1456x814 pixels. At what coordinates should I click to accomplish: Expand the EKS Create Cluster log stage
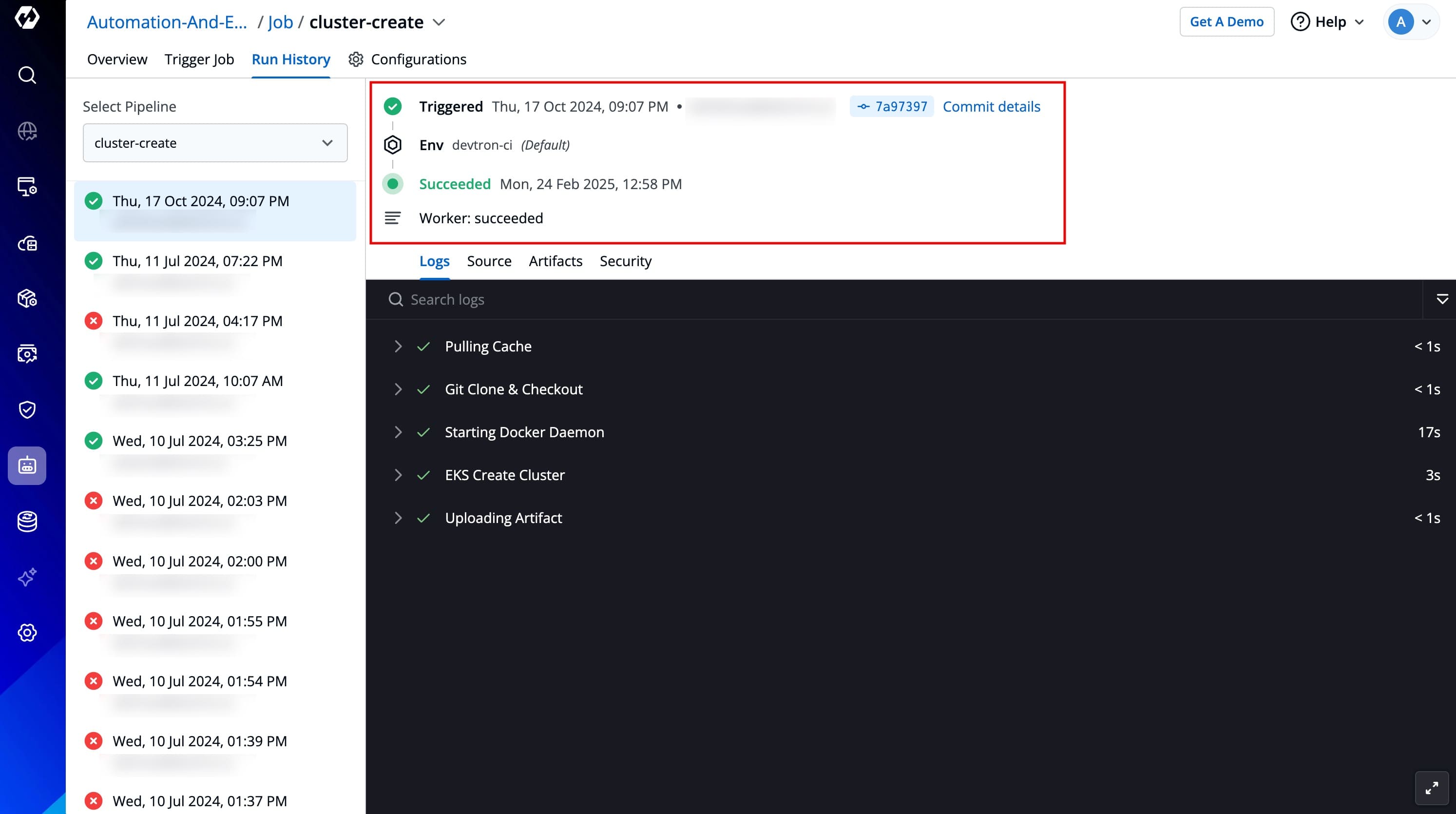[x=398, y=475]
